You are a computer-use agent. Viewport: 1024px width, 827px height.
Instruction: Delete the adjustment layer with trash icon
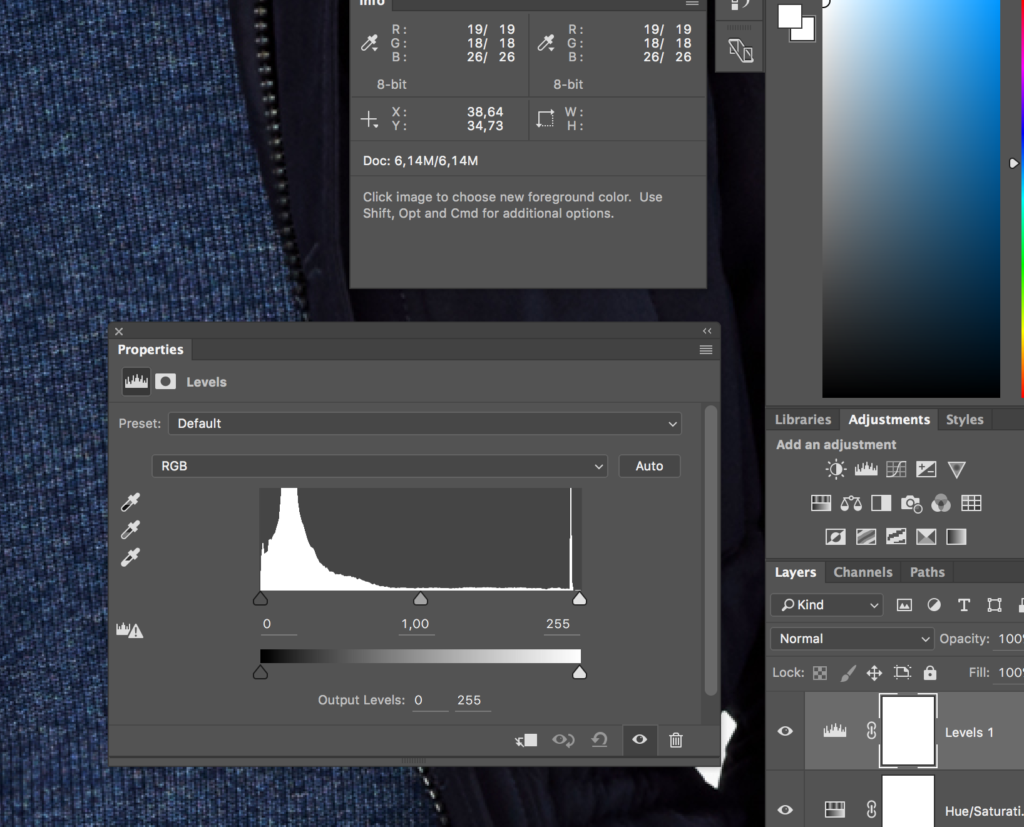(676, 740)
